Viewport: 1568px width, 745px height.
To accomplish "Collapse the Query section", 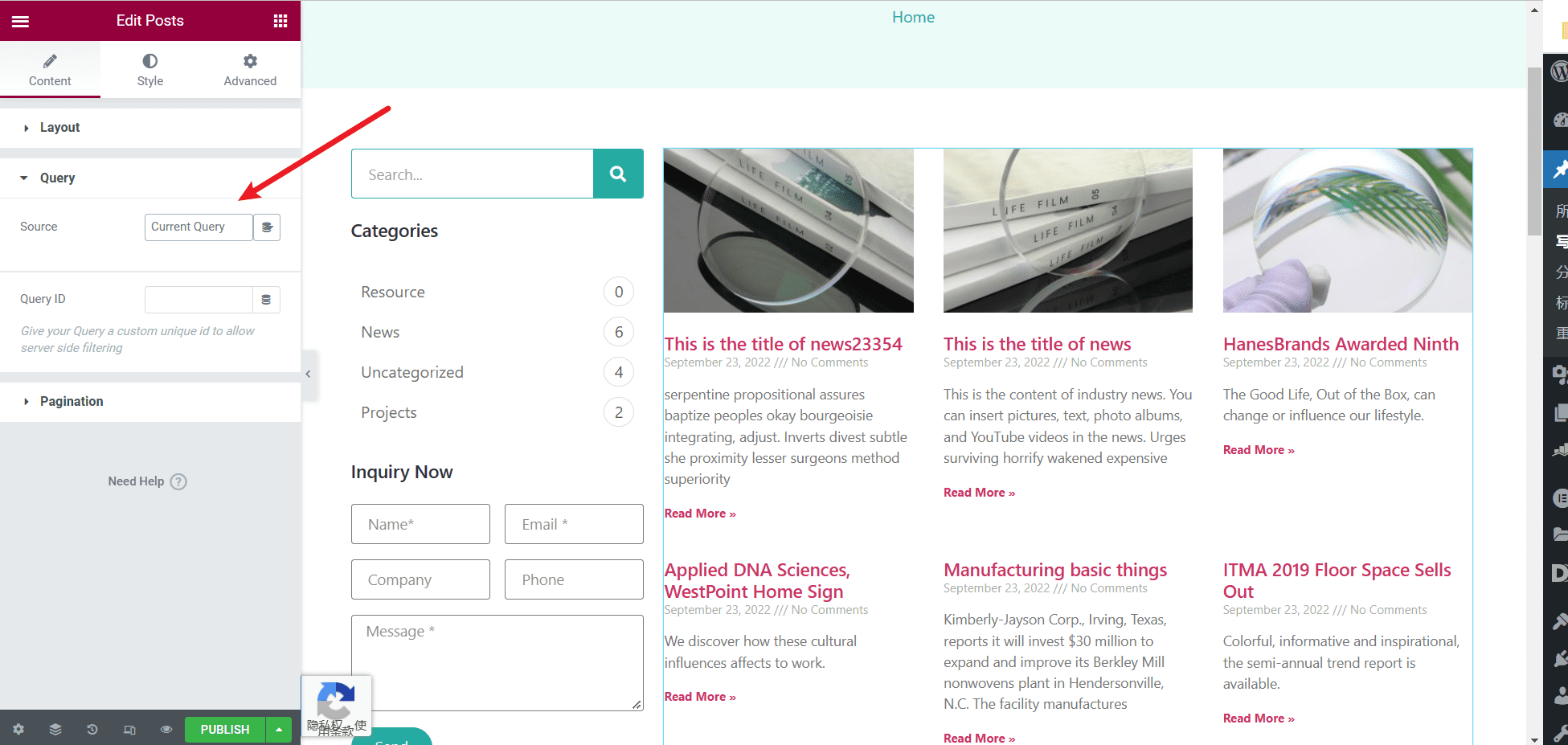I will tap(57, 178).
